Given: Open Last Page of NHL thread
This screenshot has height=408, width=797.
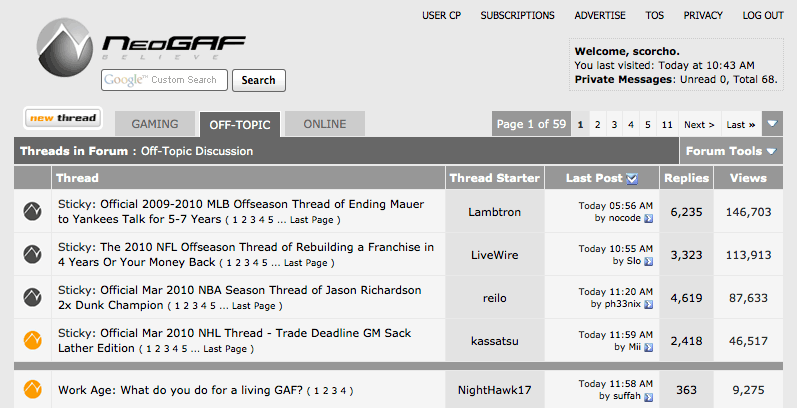Looking at the screenshot, I should click(x=225, y=349).
